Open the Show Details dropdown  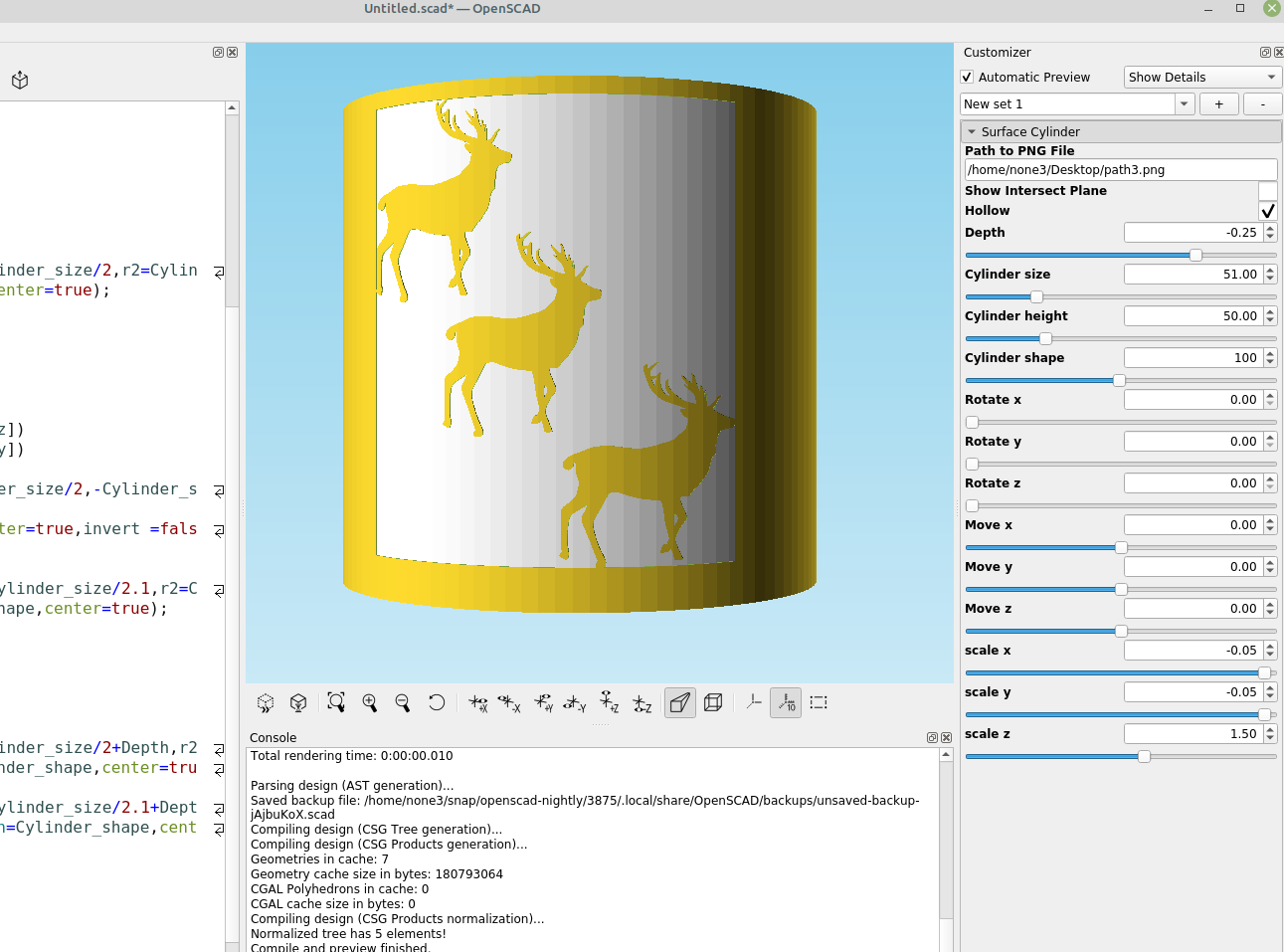click(x=1201, y=77)
